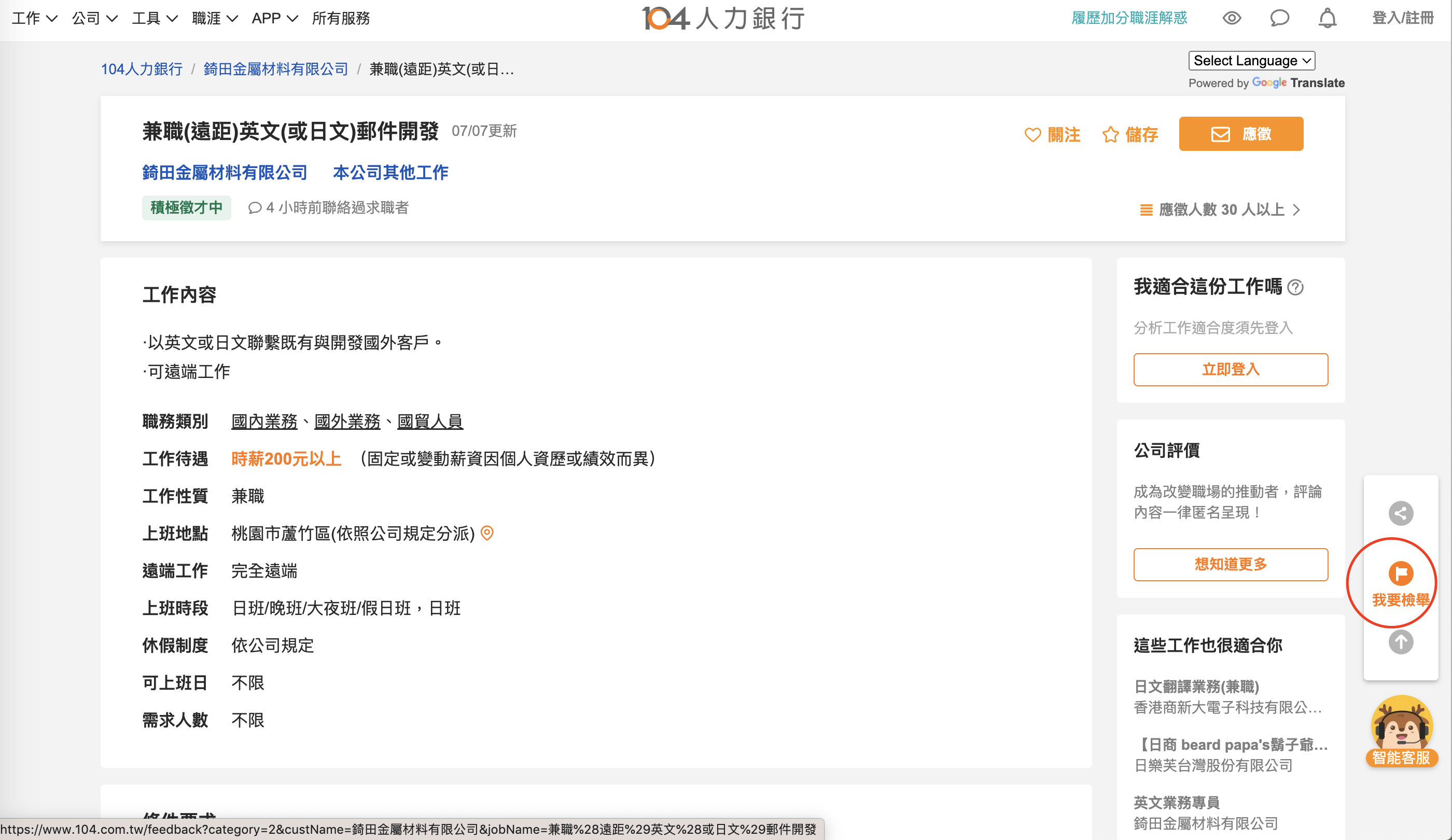Expand the APP menu in top navigation
The width and height of the screenshot is (1452, 840).
point(275,18)
